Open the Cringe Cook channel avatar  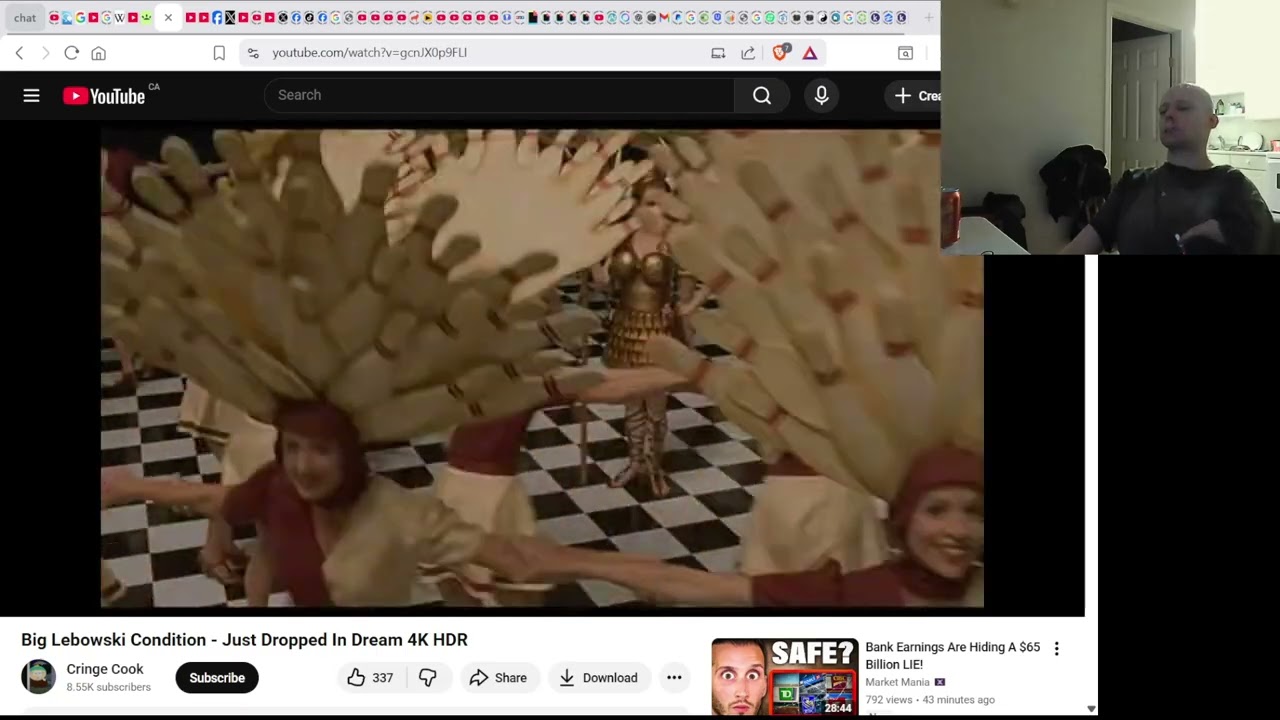tap(39, 677)
